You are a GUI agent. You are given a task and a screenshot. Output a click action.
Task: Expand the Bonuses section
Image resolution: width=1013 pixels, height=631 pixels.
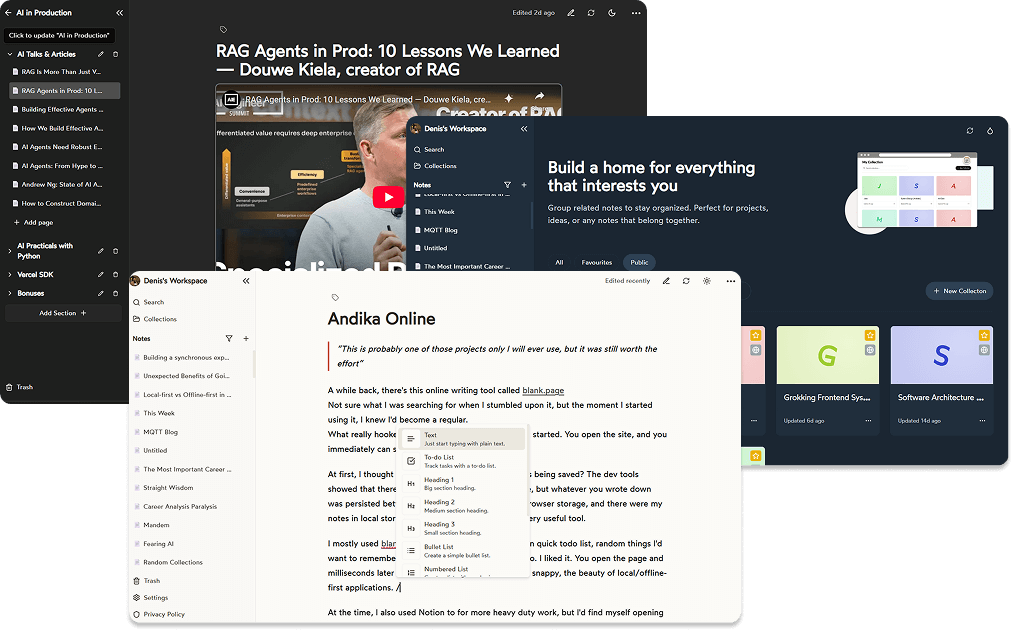[x=10, y=293]
